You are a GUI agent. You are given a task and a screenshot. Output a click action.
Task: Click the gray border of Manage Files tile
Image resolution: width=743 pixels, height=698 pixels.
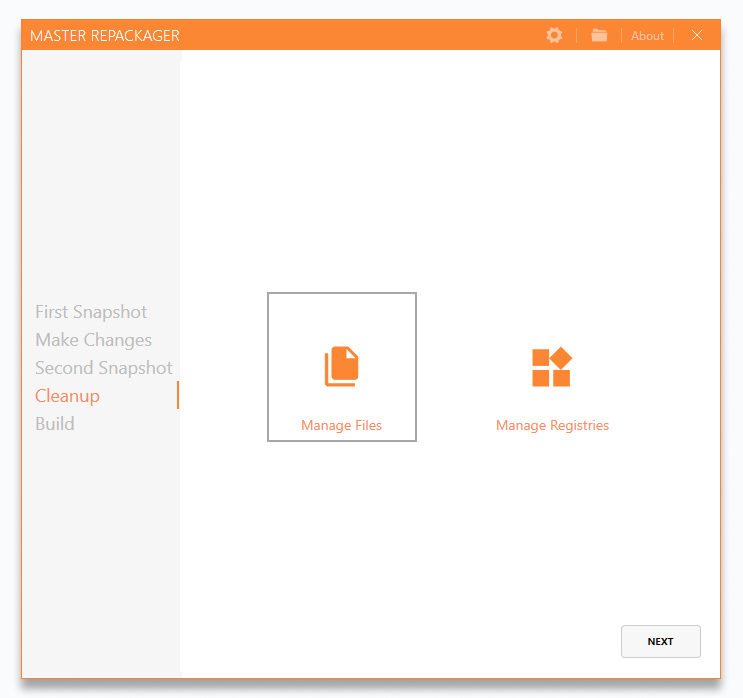[268, 366]
